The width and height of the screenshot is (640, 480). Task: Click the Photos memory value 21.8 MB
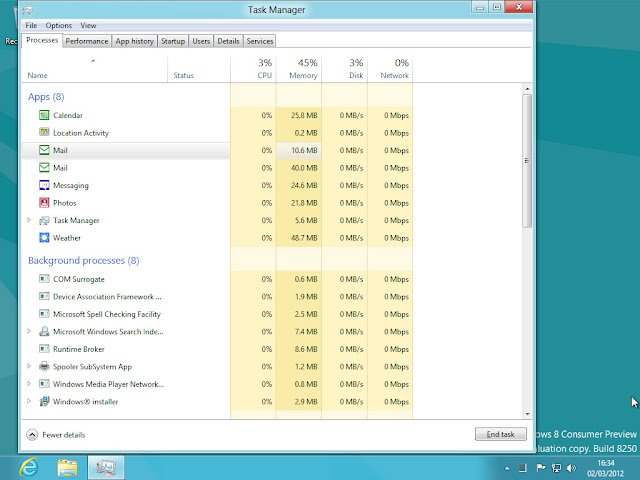point(304,203)
